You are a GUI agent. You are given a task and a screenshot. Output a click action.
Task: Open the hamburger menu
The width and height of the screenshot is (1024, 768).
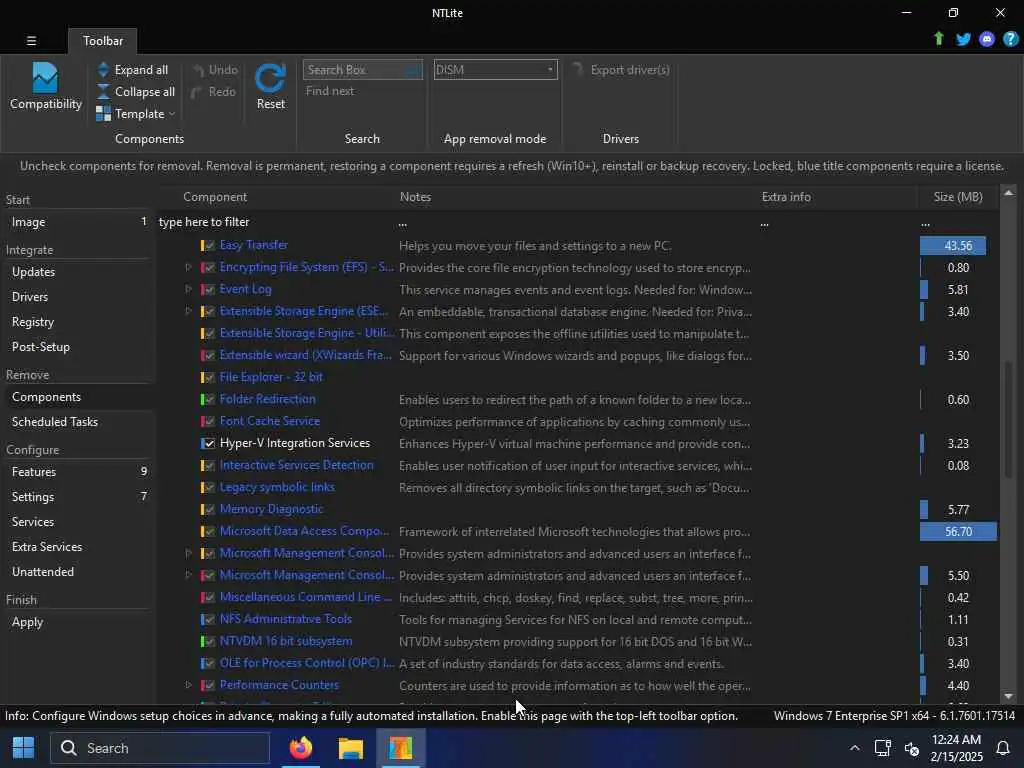coord(31,40)
